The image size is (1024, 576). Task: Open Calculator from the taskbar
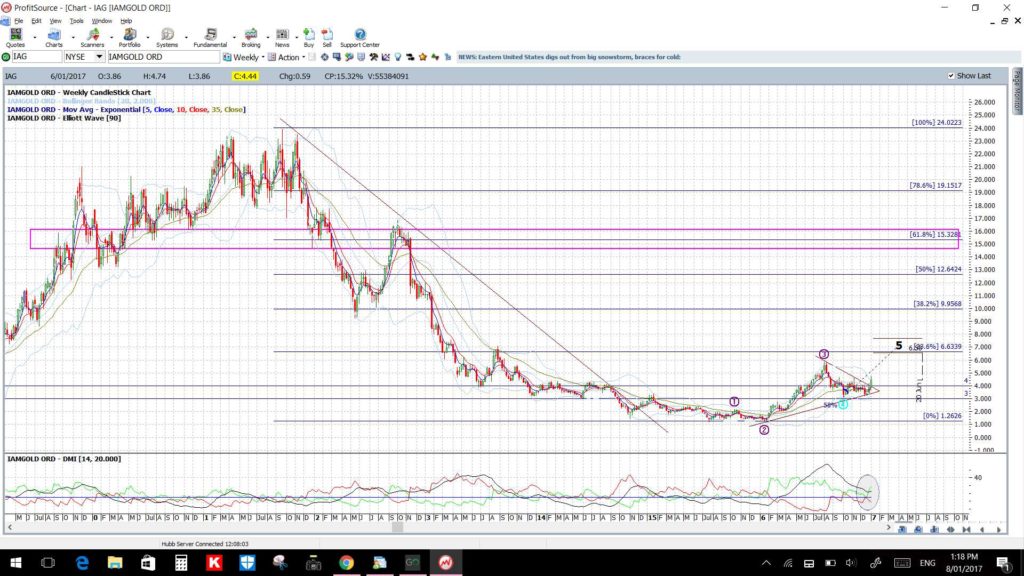(x=181, y=562)
